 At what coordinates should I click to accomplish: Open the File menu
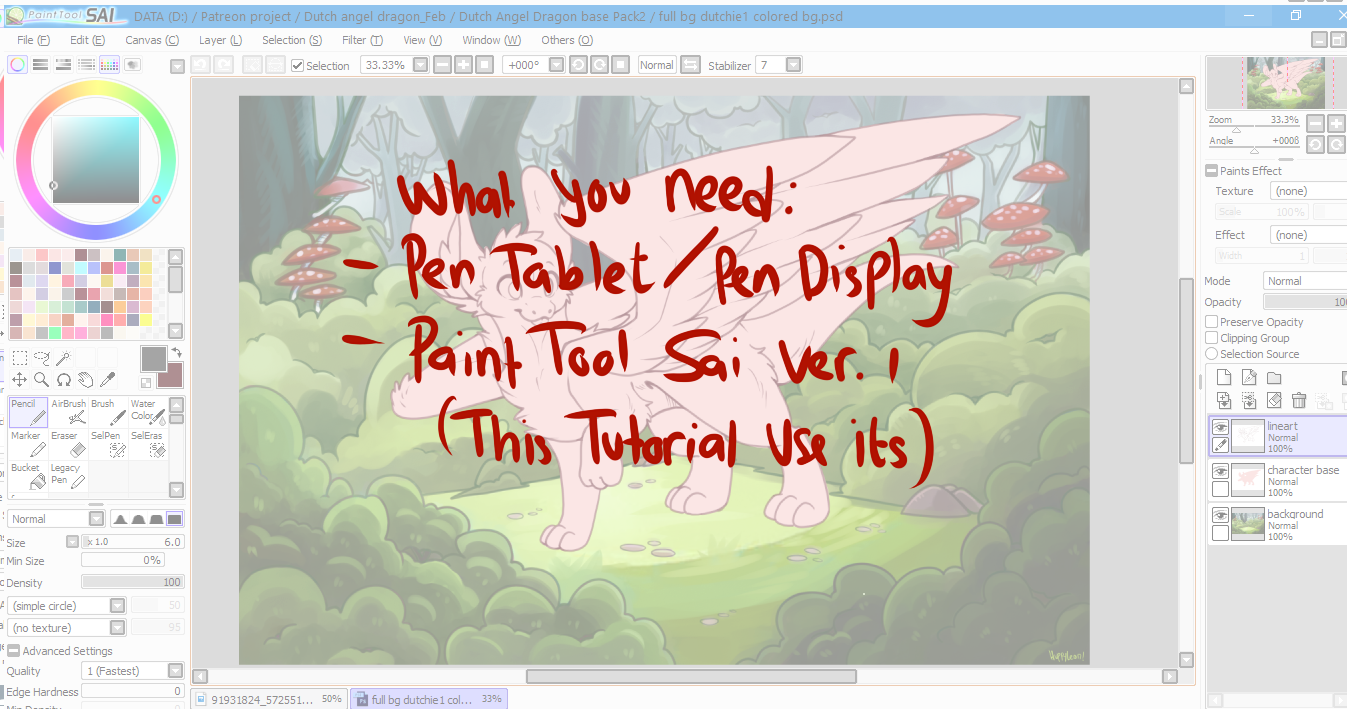click(x=33, y=40)
